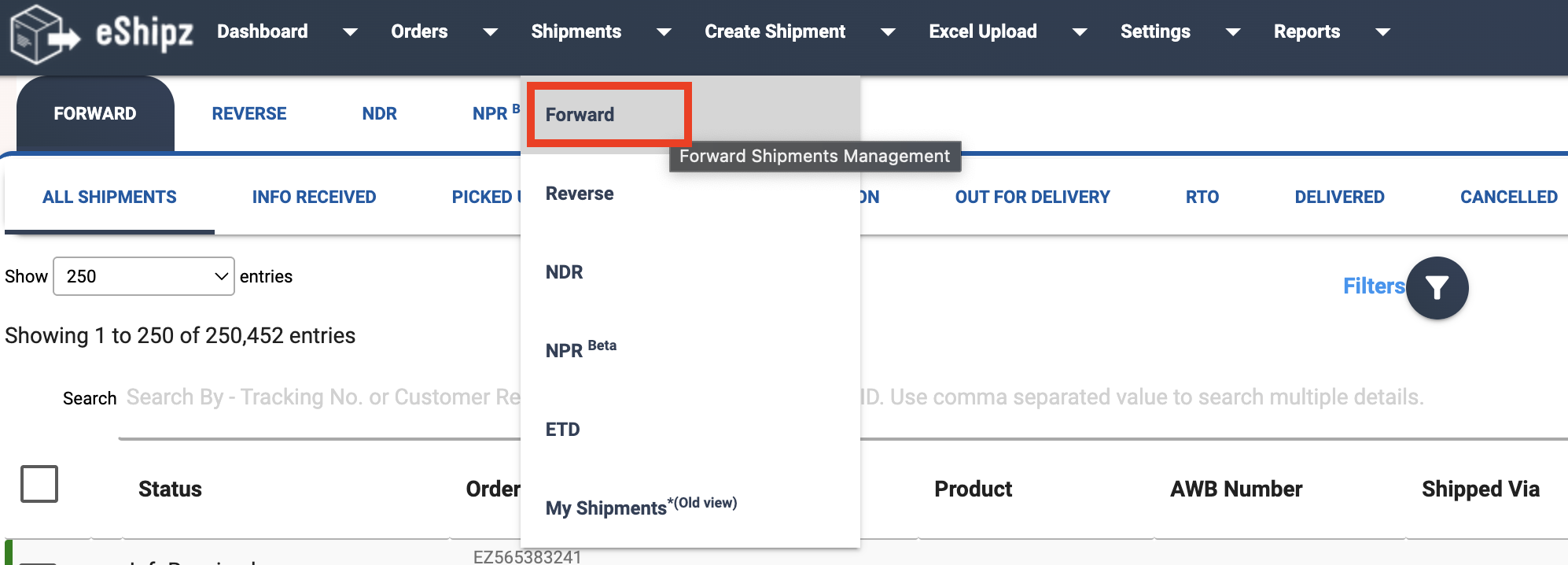Image resolution: width=1568 pixels, height=565 pixels.
Task: Expand the Excel Upload dropdown arrow
Action: 1080,32
